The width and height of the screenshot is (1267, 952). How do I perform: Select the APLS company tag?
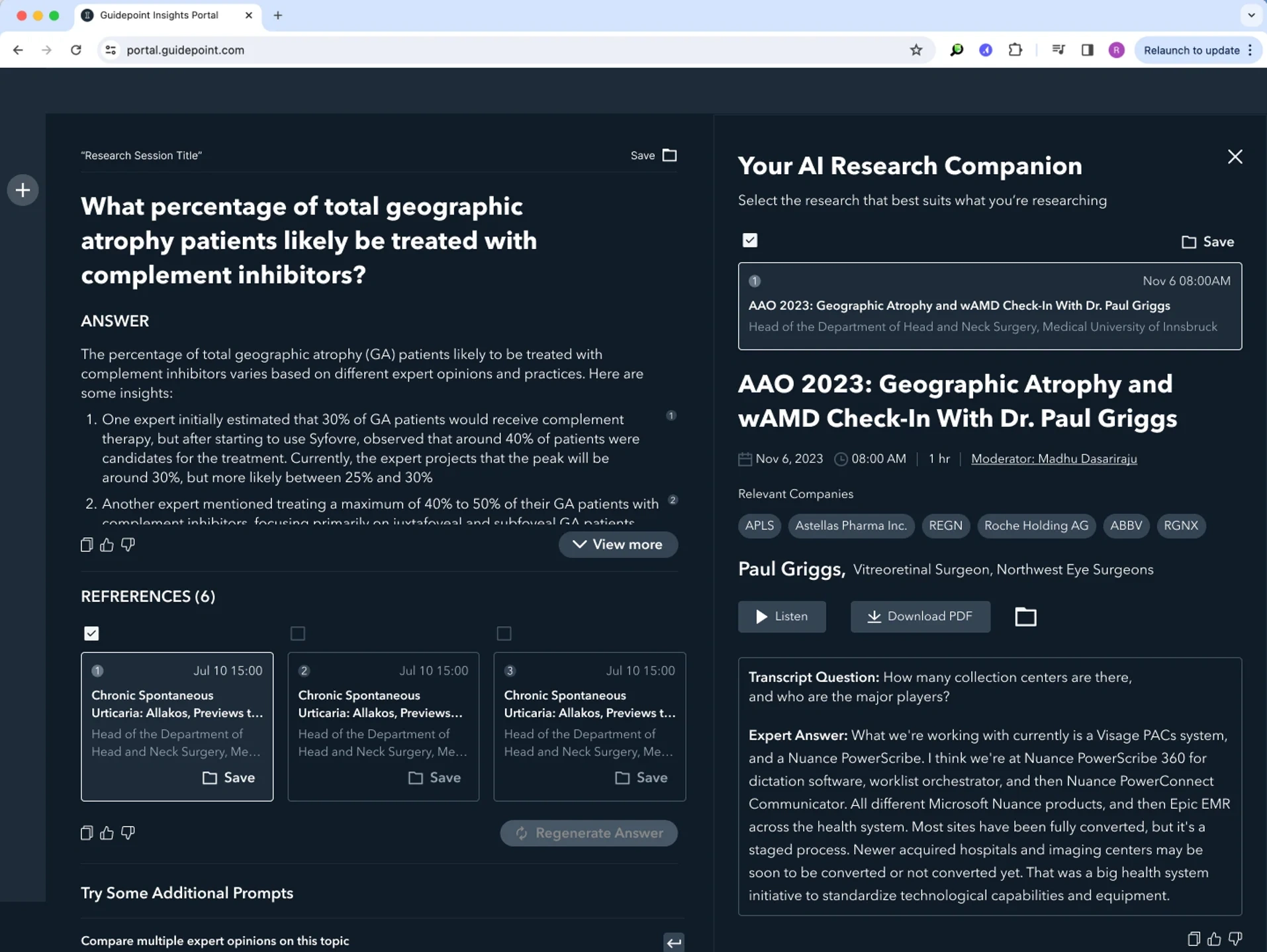point(759,526)
